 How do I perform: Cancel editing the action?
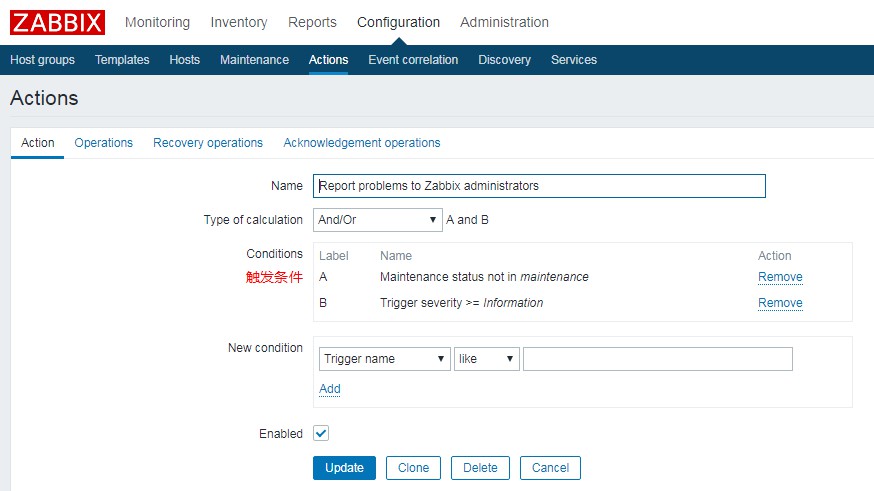[x=550, y=468]
